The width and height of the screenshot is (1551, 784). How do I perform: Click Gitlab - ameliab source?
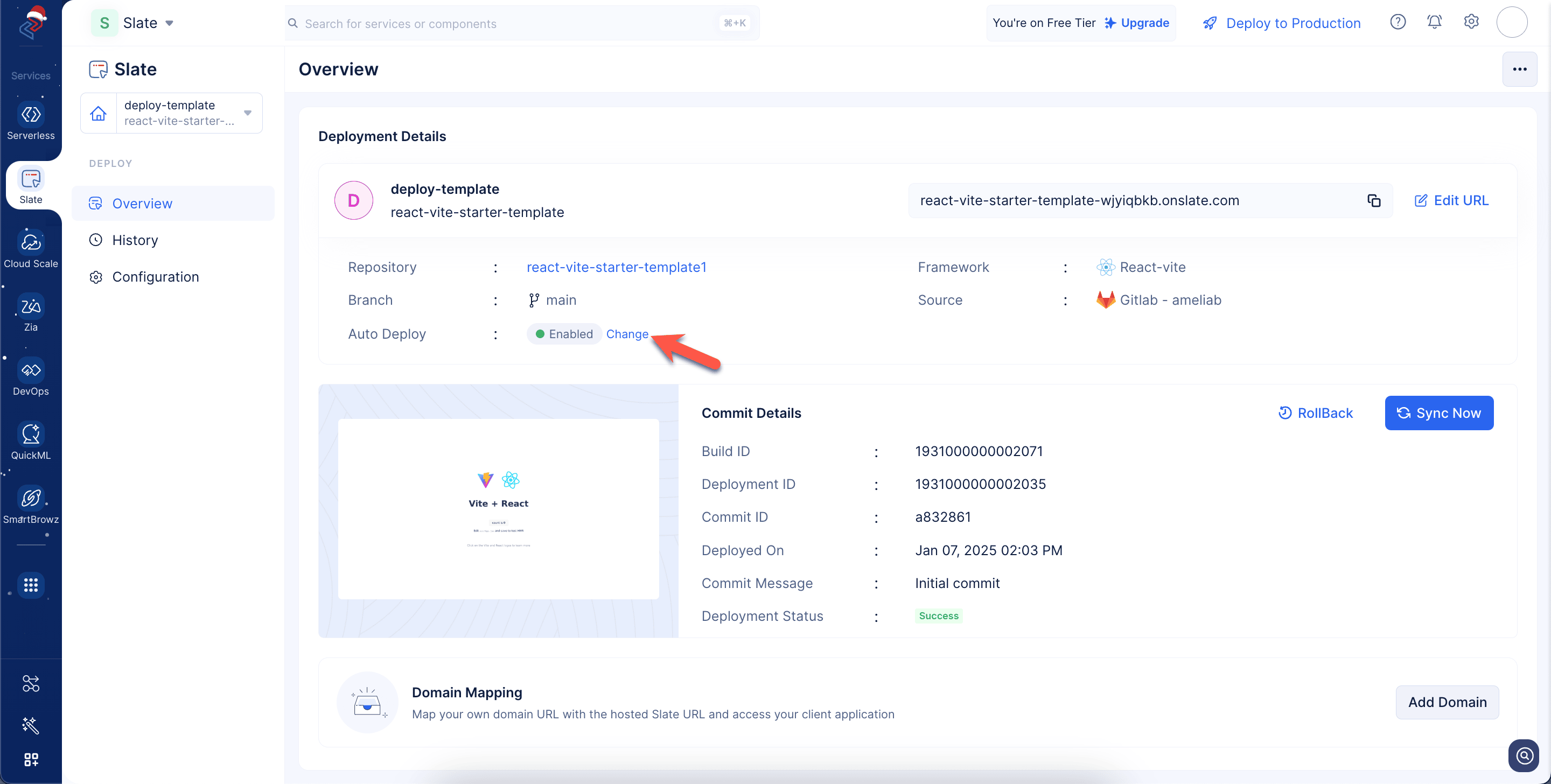tap(1170, 300)
